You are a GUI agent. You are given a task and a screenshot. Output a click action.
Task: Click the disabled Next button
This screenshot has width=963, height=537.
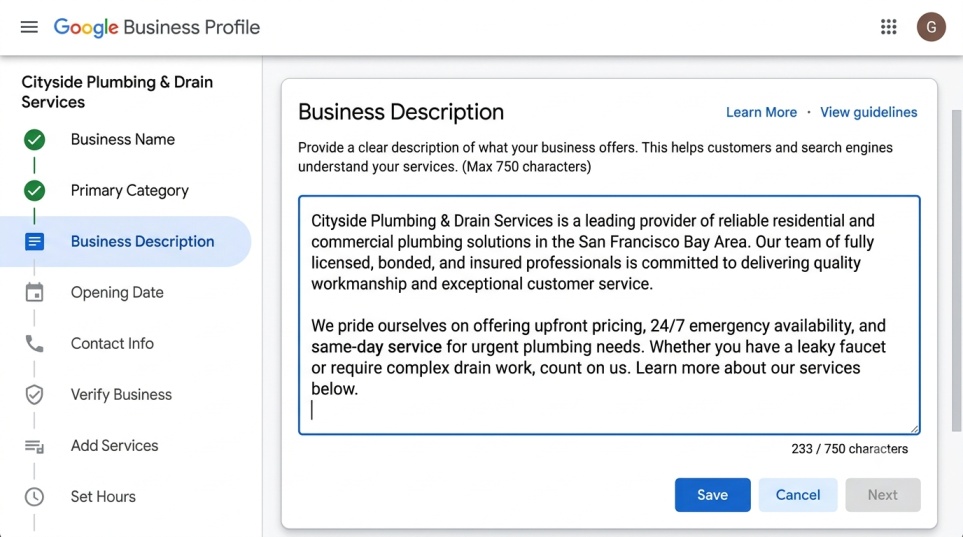(883, 495)
